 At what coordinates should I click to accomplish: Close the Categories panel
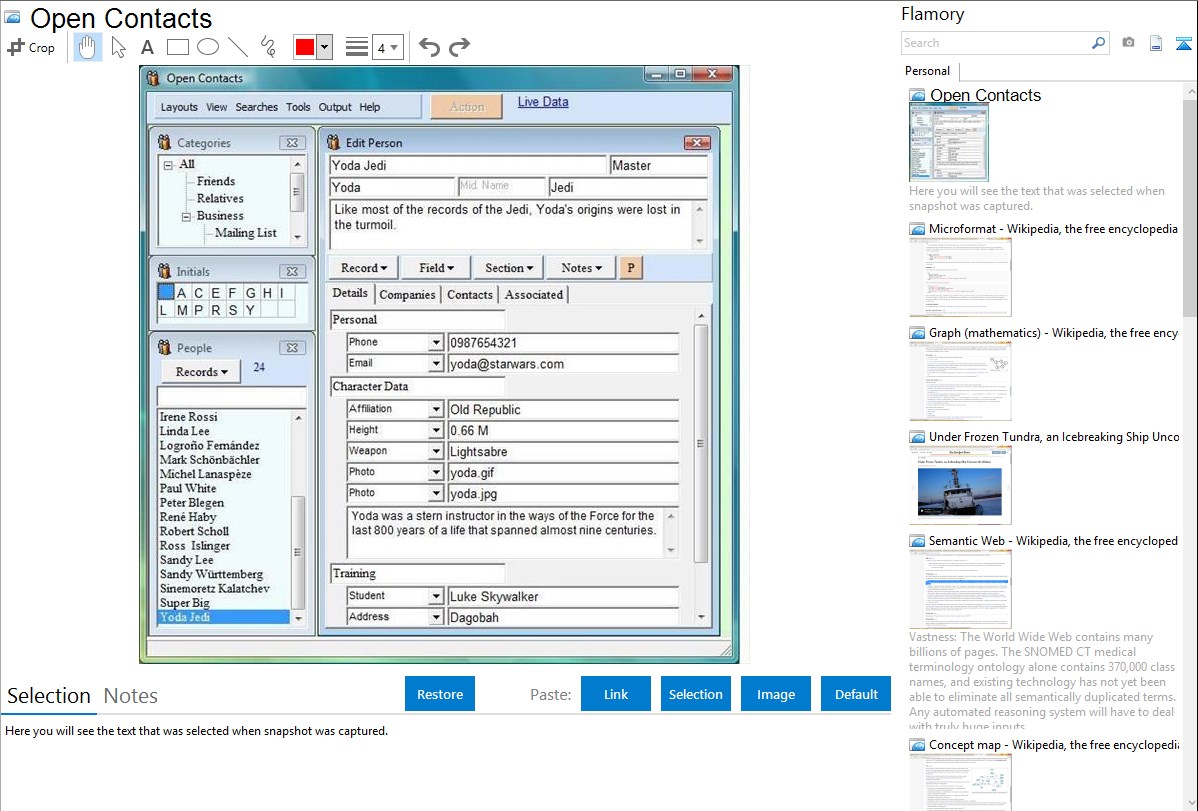click(292, 143)
